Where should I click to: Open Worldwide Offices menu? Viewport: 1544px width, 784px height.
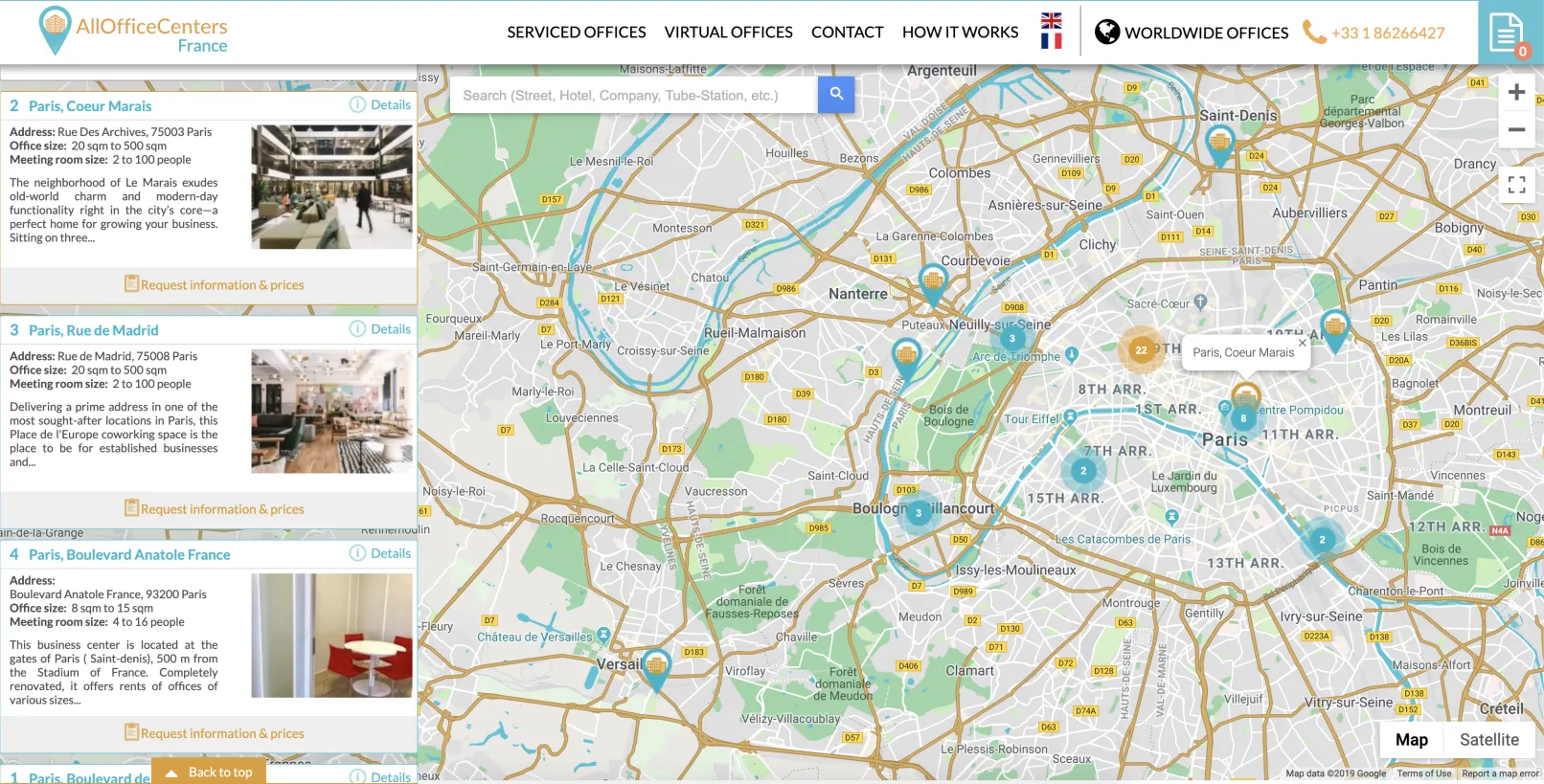click(x=1192, y=33)
